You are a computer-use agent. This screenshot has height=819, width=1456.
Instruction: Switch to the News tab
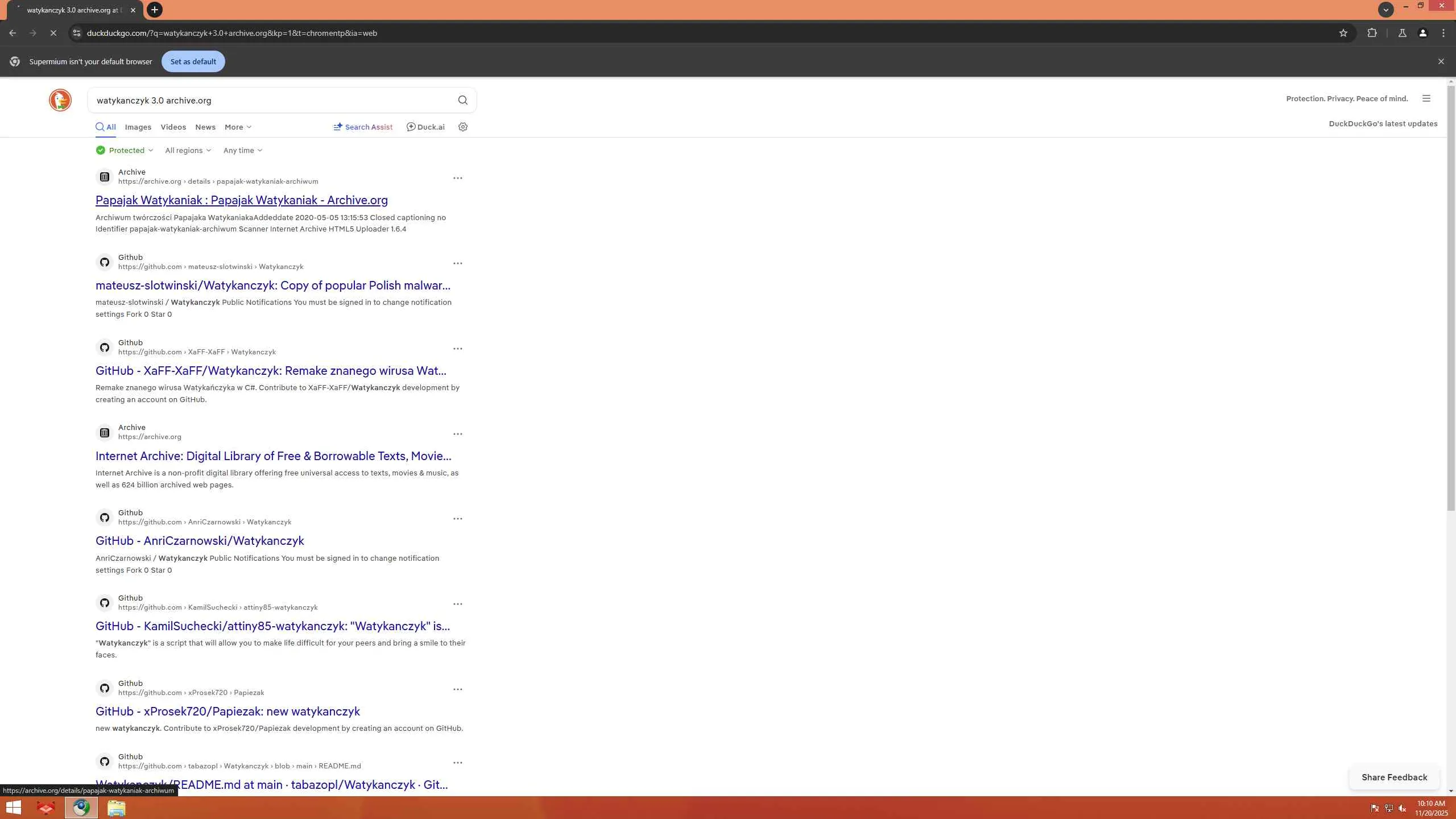(x=205, y=127)
